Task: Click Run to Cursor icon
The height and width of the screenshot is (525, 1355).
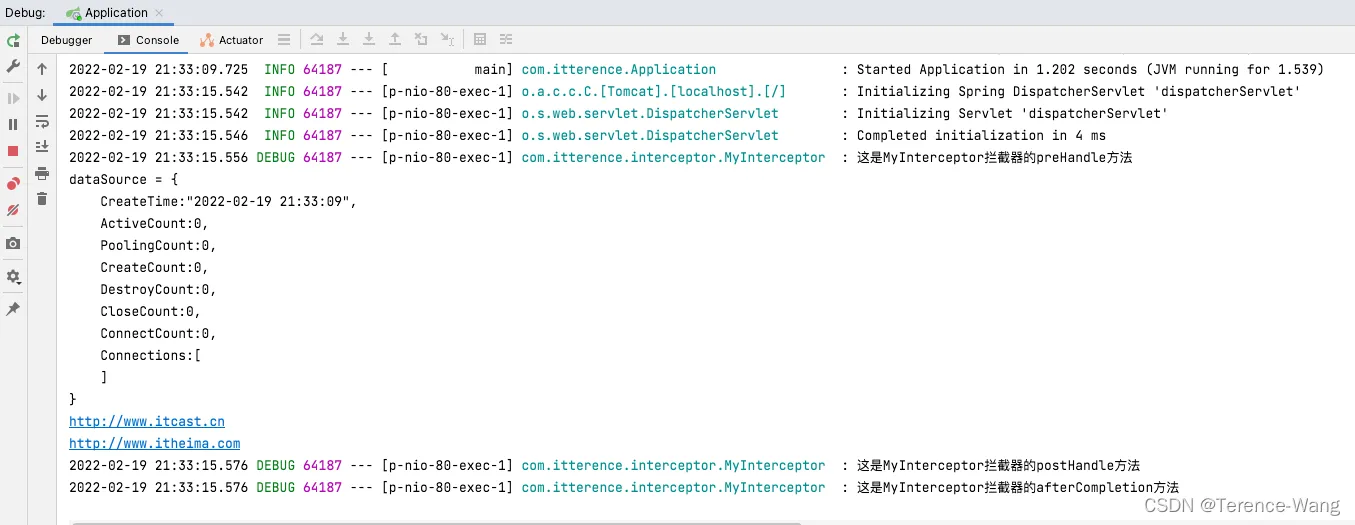Action: tap(447, 40)
